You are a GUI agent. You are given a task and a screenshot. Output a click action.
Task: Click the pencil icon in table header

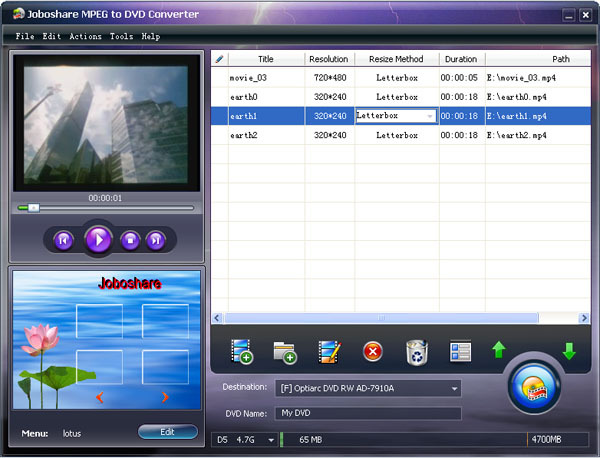[x=219, y=59]
